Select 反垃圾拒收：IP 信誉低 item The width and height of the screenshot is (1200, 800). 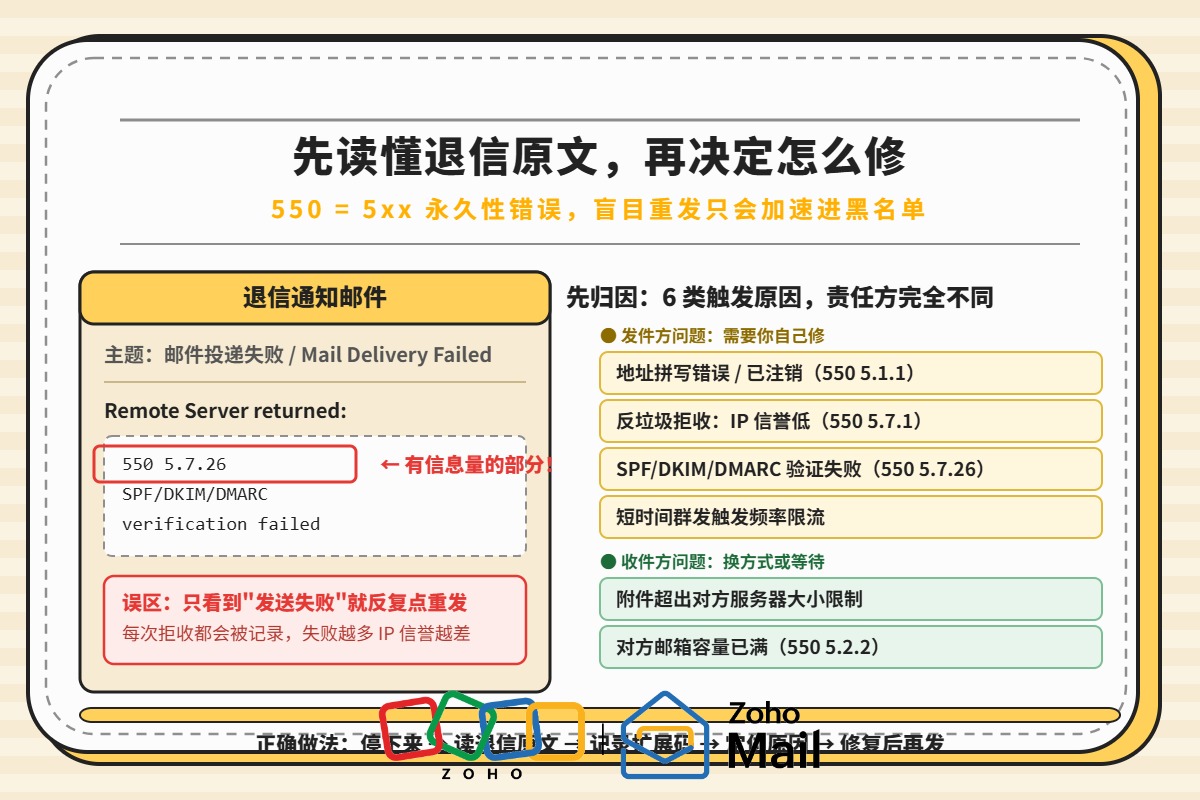[x=851, y=421]
